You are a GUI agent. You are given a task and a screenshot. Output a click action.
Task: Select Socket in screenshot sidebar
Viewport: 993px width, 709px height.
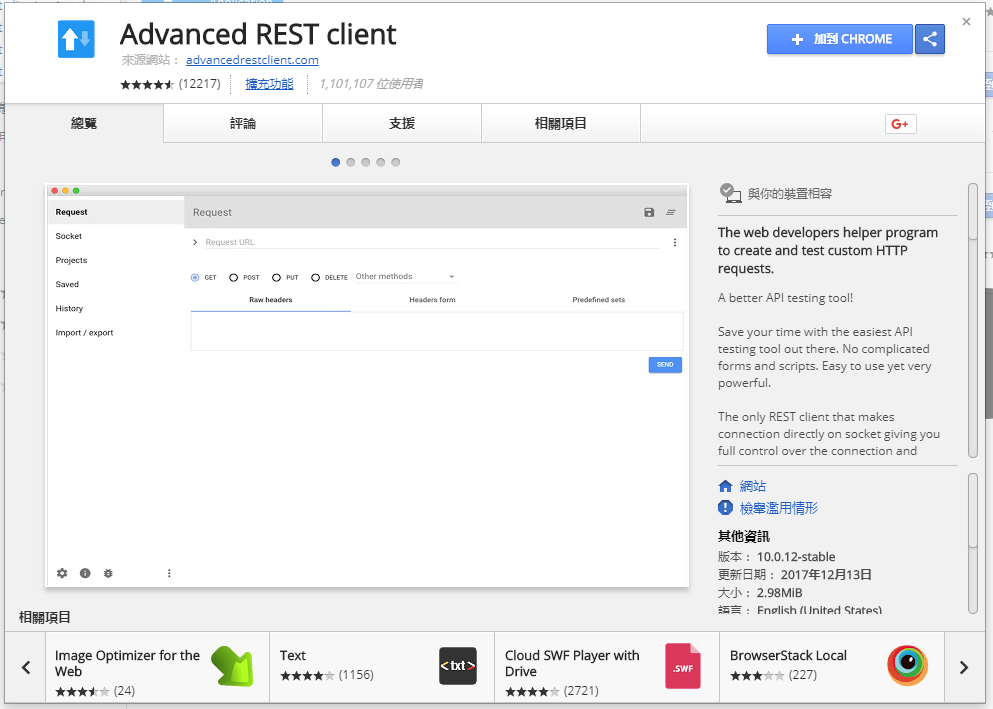tap(68, 236)
